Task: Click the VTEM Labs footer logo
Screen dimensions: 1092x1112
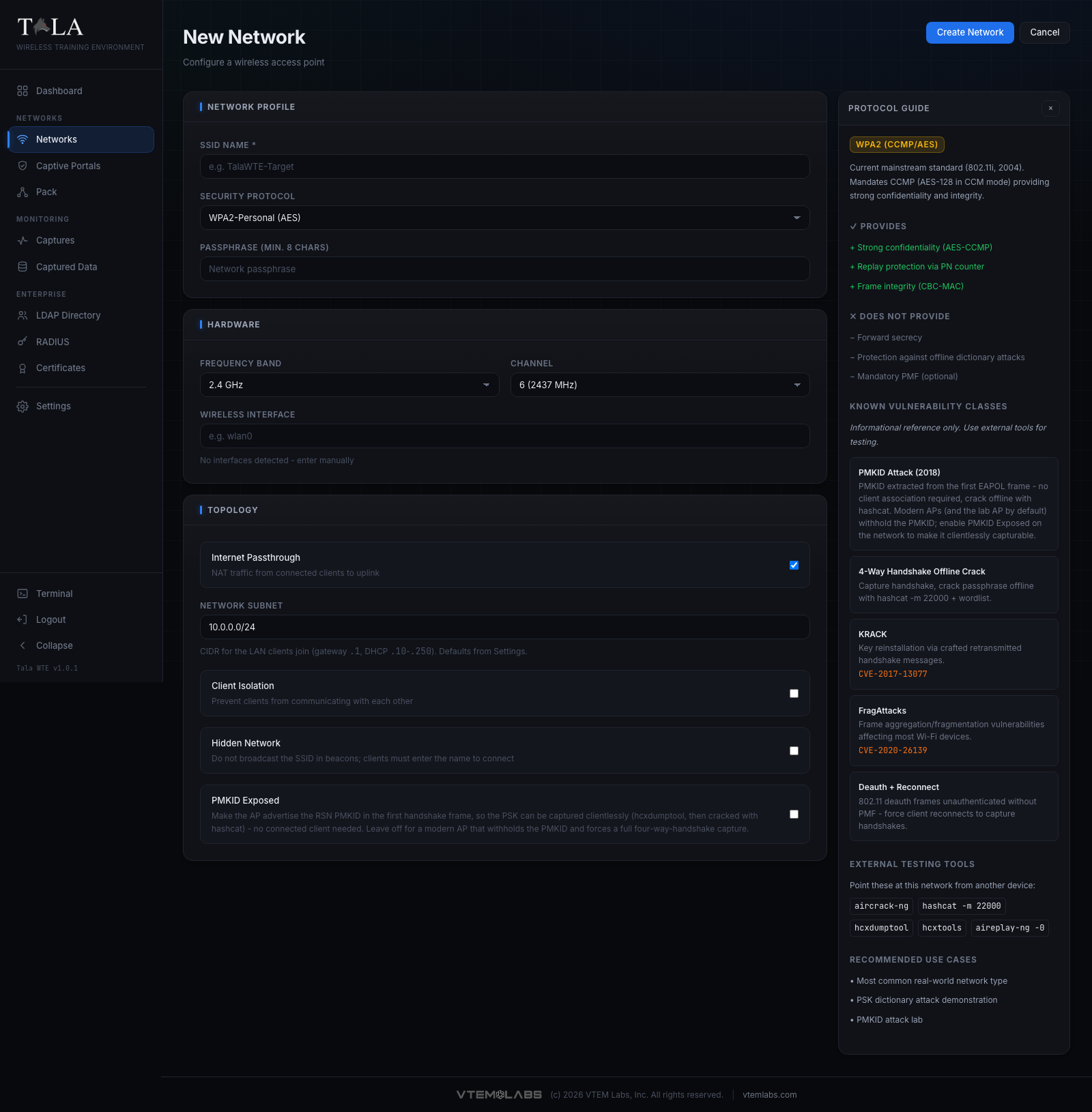Action: 499,1094
